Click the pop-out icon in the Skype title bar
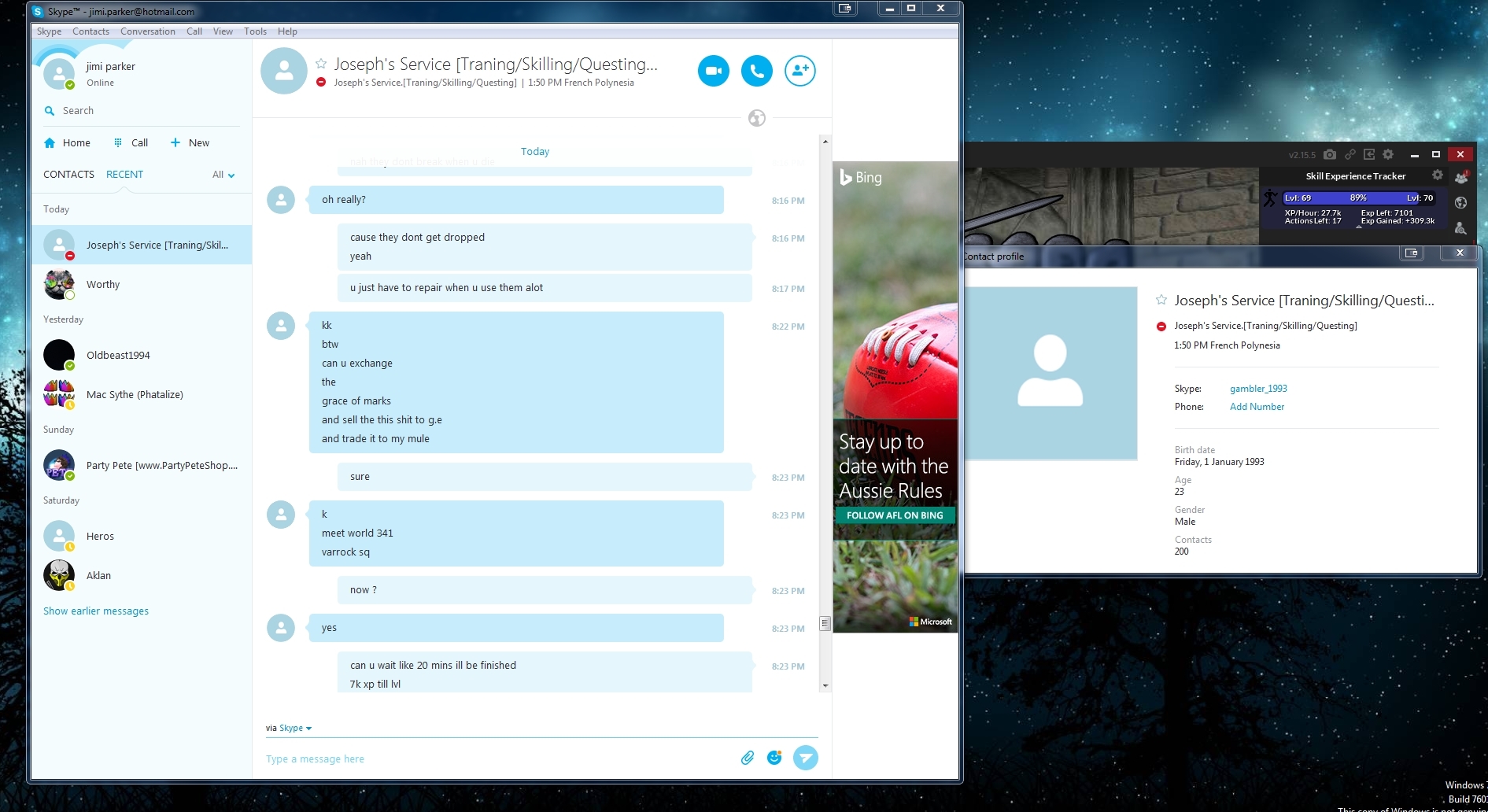This screenshot has height=812, width=1488. 845,9
